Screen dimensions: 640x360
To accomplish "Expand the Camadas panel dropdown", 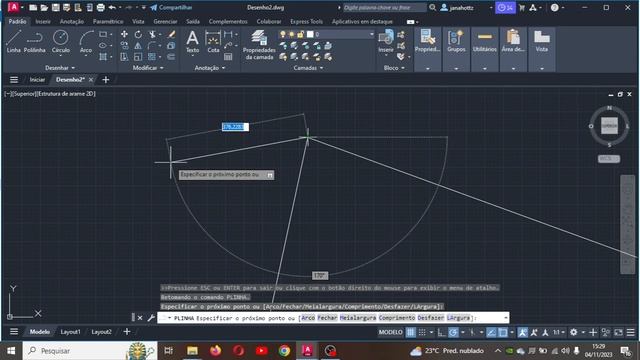I will (x=309, y=68).
